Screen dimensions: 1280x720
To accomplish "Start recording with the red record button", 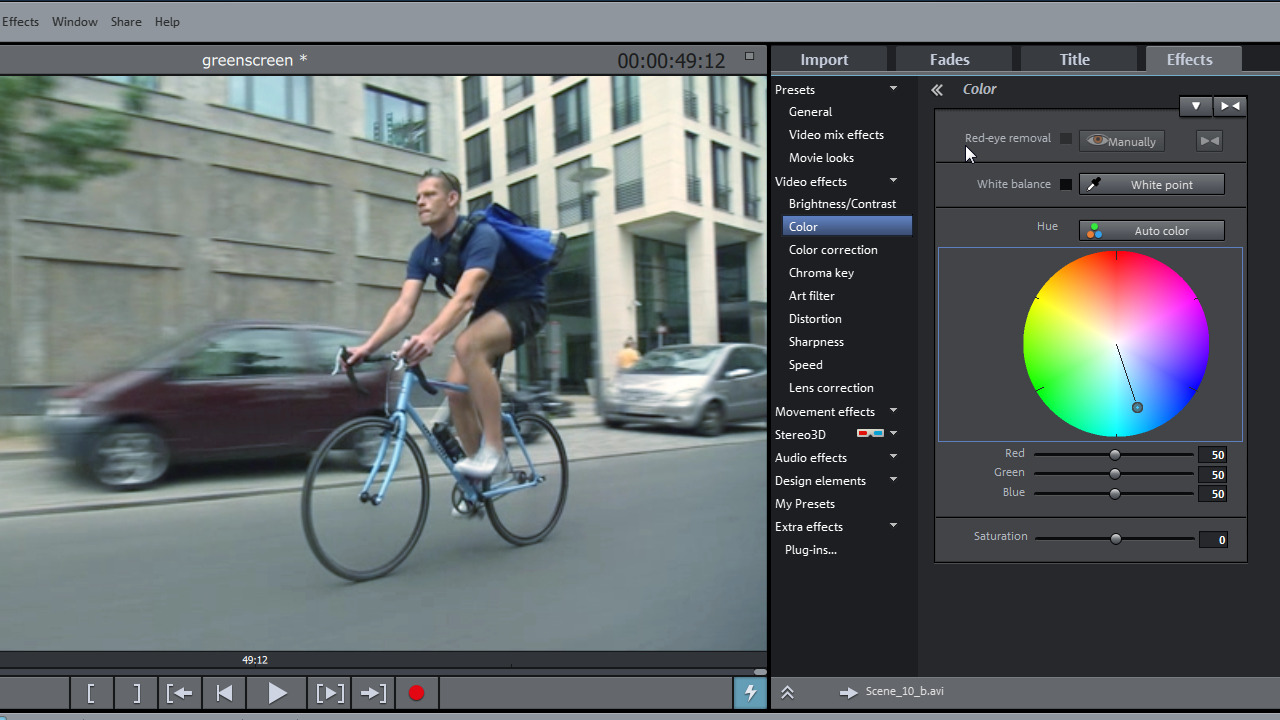I will (416, 693).
